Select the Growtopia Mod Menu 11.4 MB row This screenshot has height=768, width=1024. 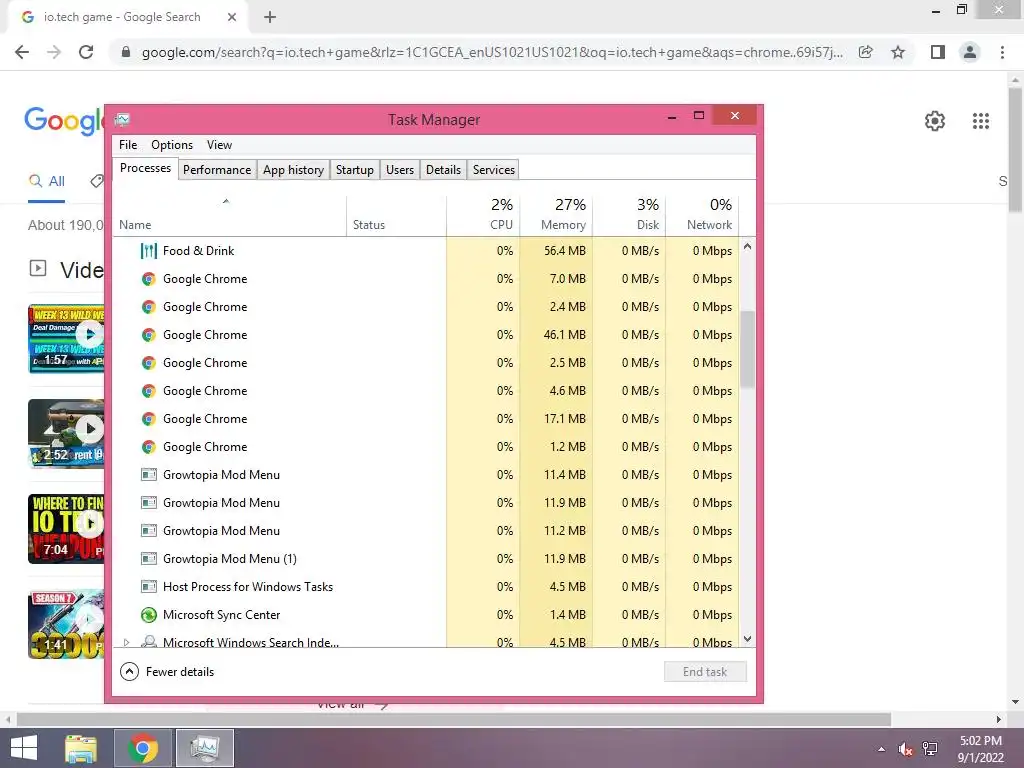[x=426, y=475]
